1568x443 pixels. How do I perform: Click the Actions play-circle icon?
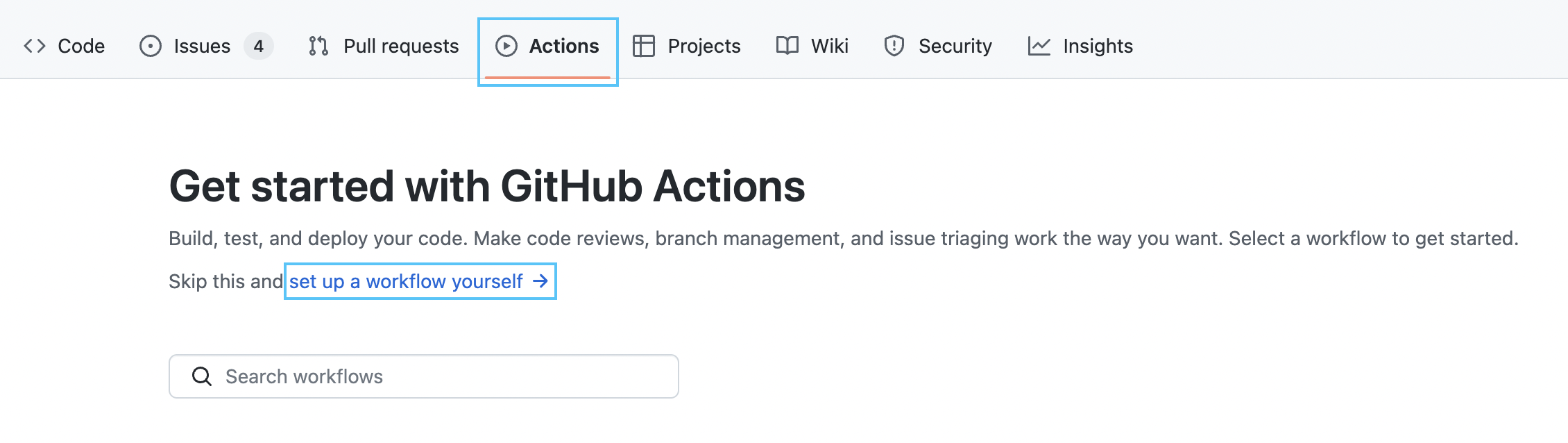(506, 46)
